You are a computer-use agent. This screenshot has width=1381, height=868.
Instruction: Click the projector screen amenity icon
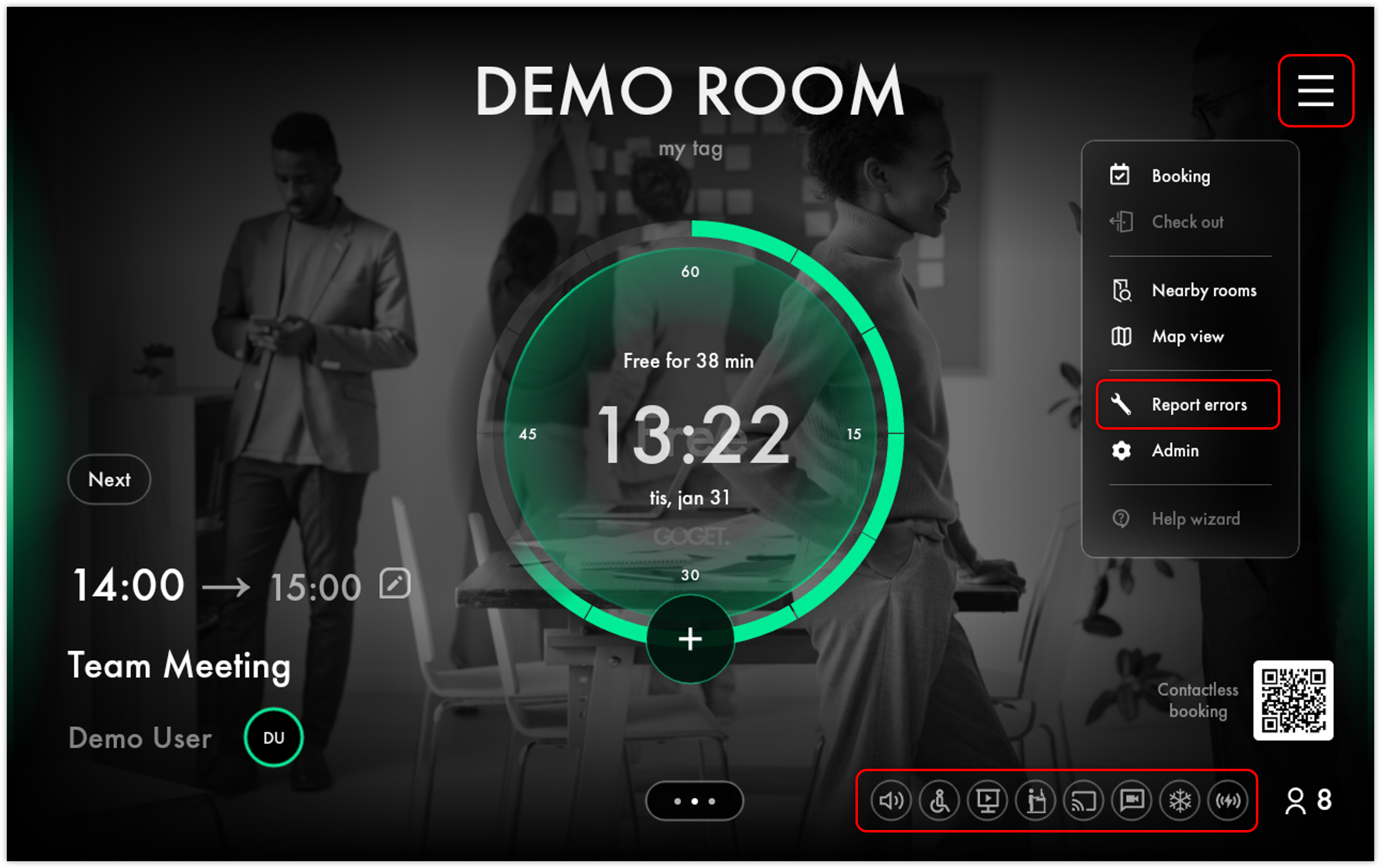click(x=988, y=800)
